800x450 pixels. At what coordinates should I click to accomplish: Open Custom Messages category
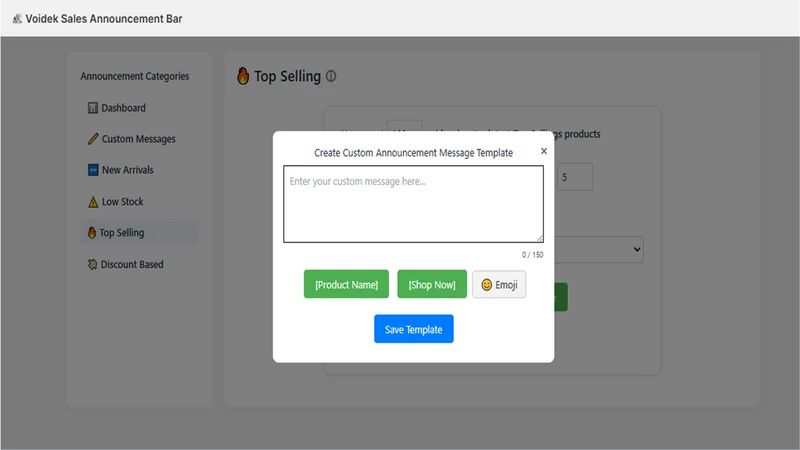132,139
